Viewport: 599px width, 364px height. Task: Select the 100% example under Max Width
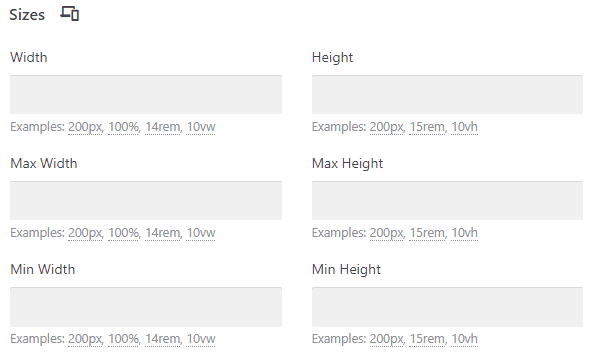(124, 233)
